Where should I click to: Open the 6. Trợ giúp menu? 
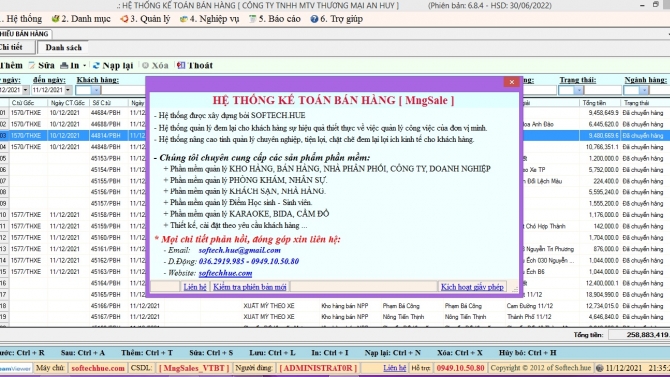click(336, 19)
